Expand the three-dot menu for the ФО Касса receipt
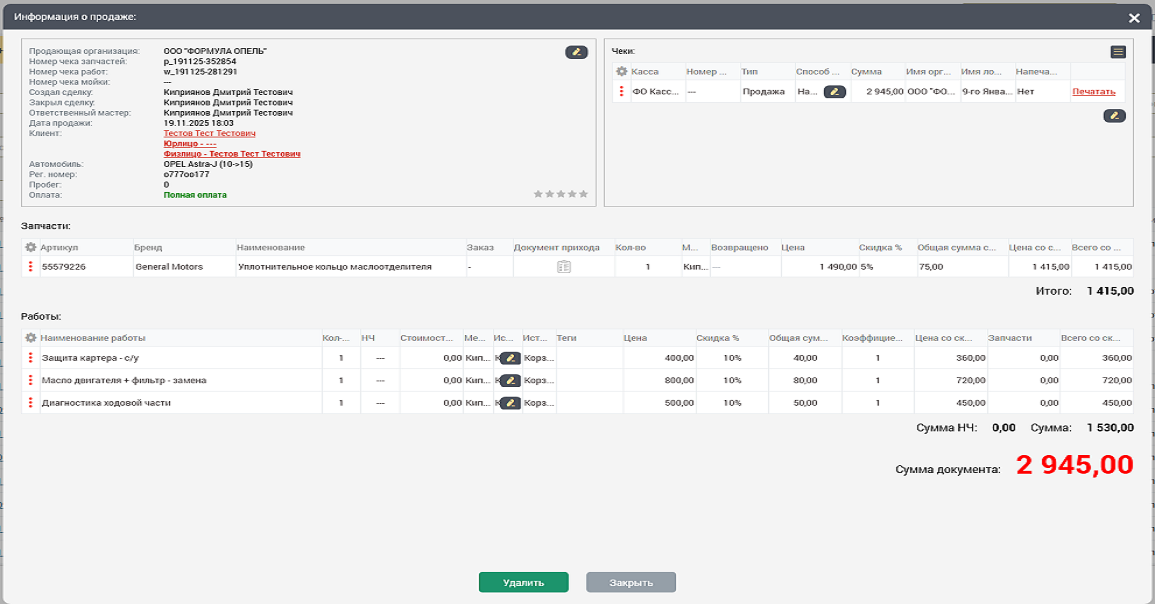 tap(621, 92)
